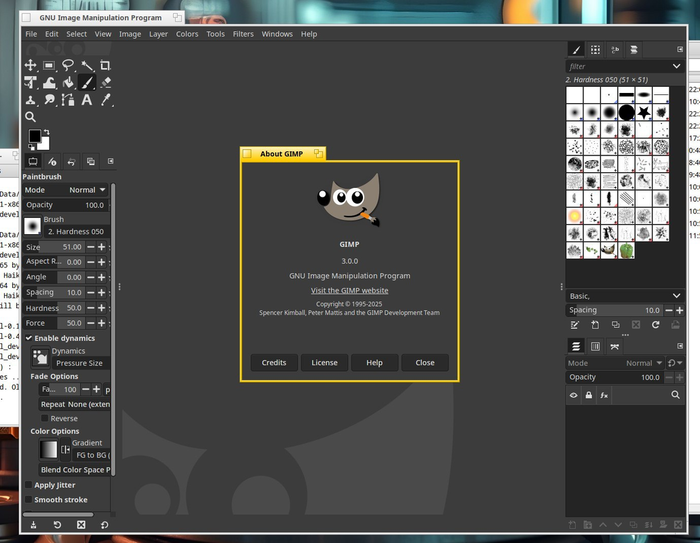The width and height of the screenshot is (700, 543).
Task: Select the Rectangle Select tool
Action: [x=49, y=65]
